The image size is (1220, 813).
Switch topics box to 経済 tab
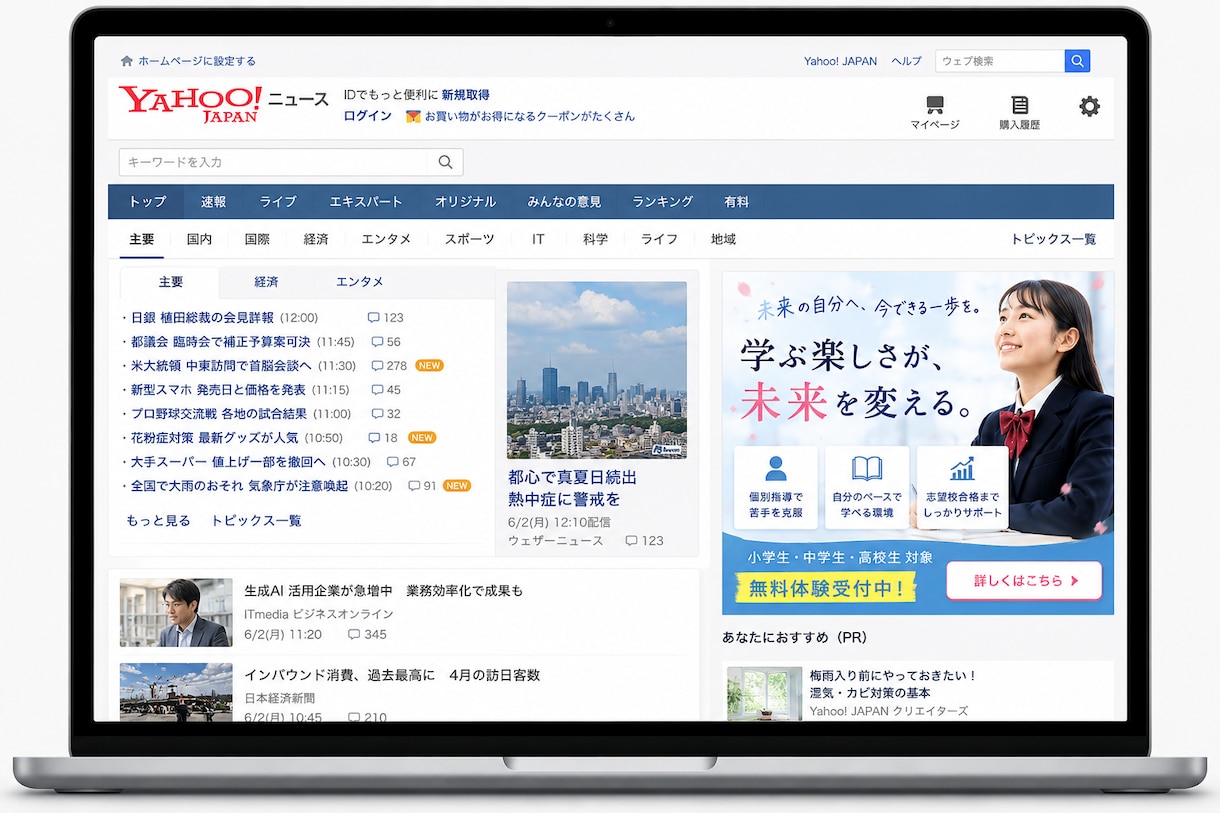click(266, 282)
